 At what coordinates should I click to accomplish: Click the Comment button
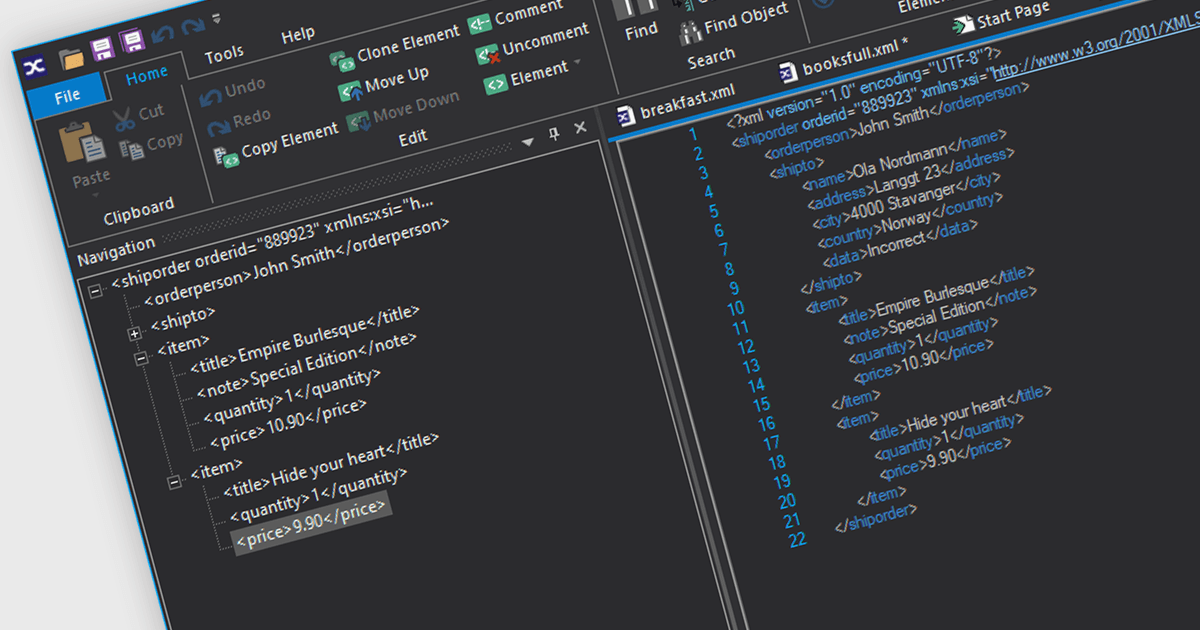[x=515, y=18]
